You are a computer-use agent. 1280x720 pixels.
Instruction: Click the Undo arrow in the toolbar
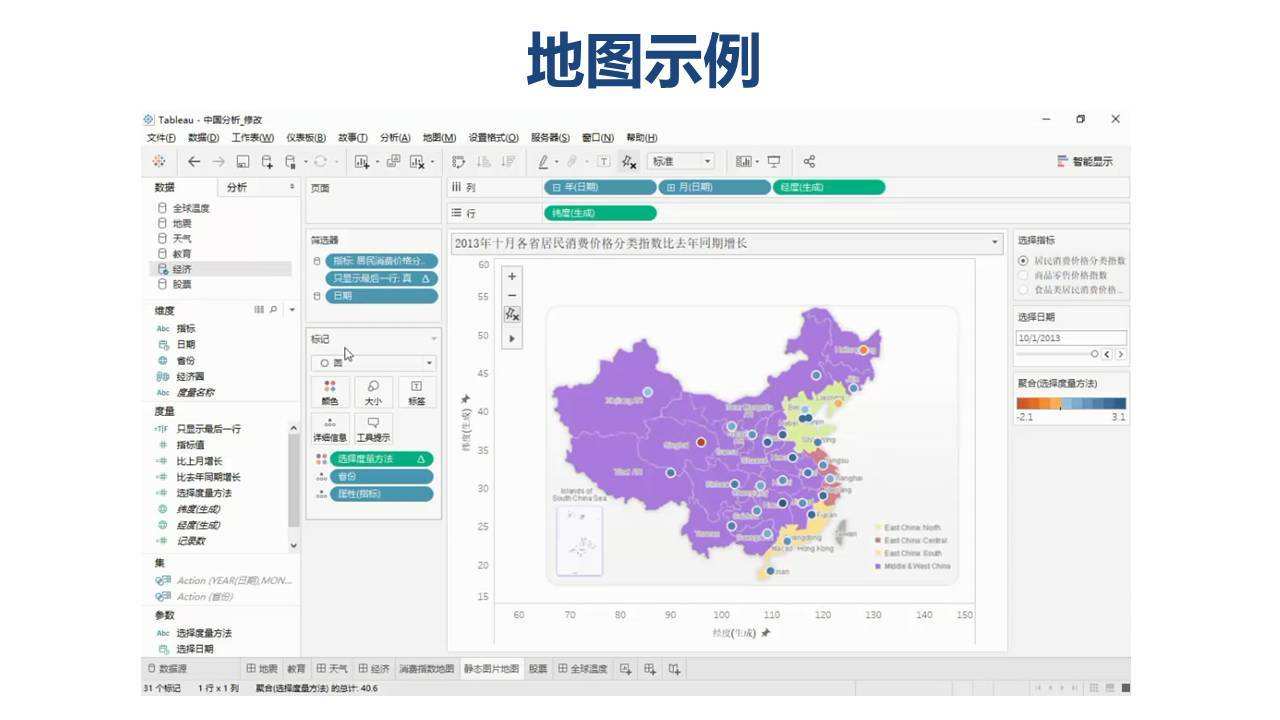pos(192,161)
